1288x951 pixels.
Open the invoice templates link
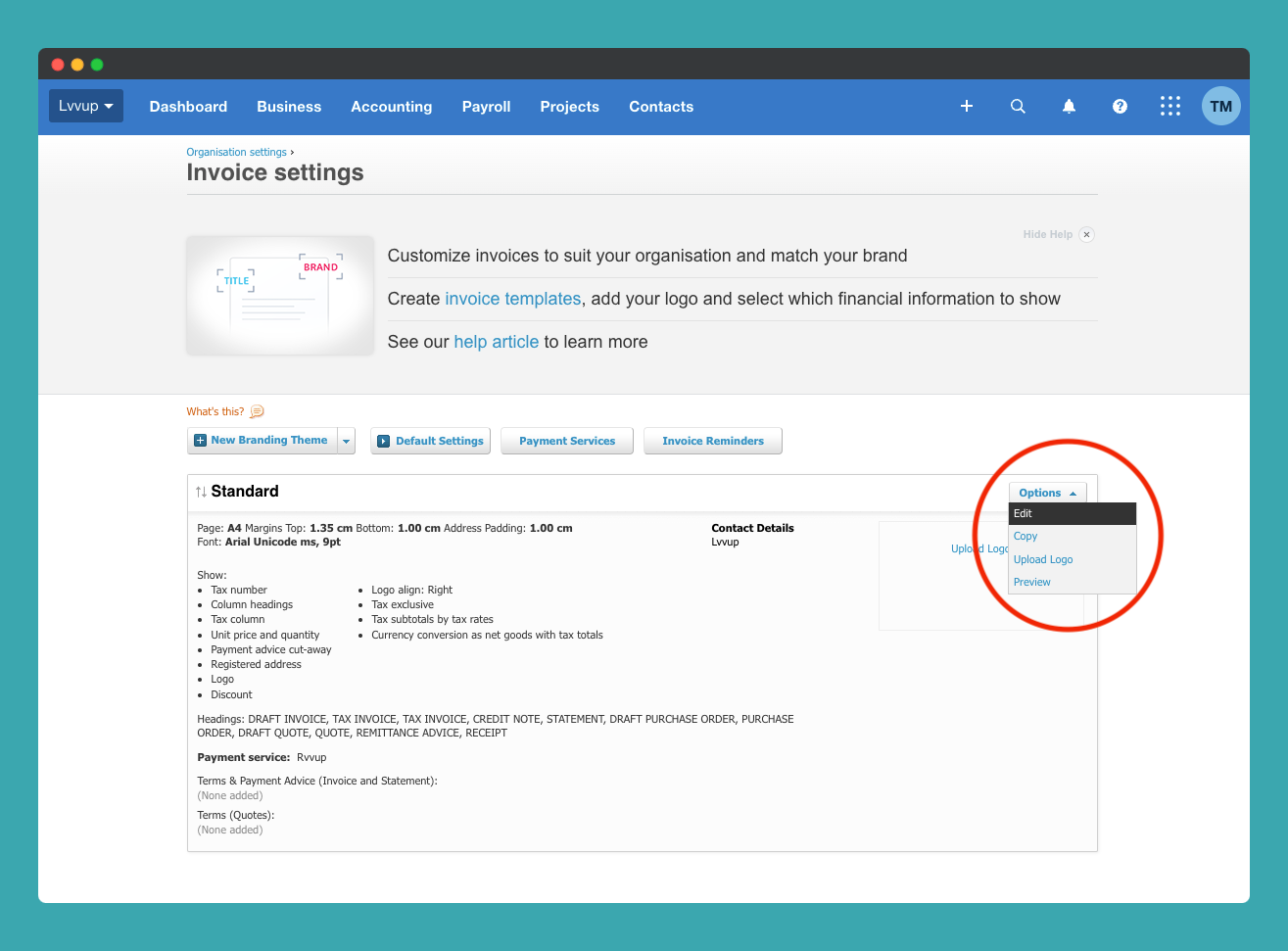coord(512,299)
